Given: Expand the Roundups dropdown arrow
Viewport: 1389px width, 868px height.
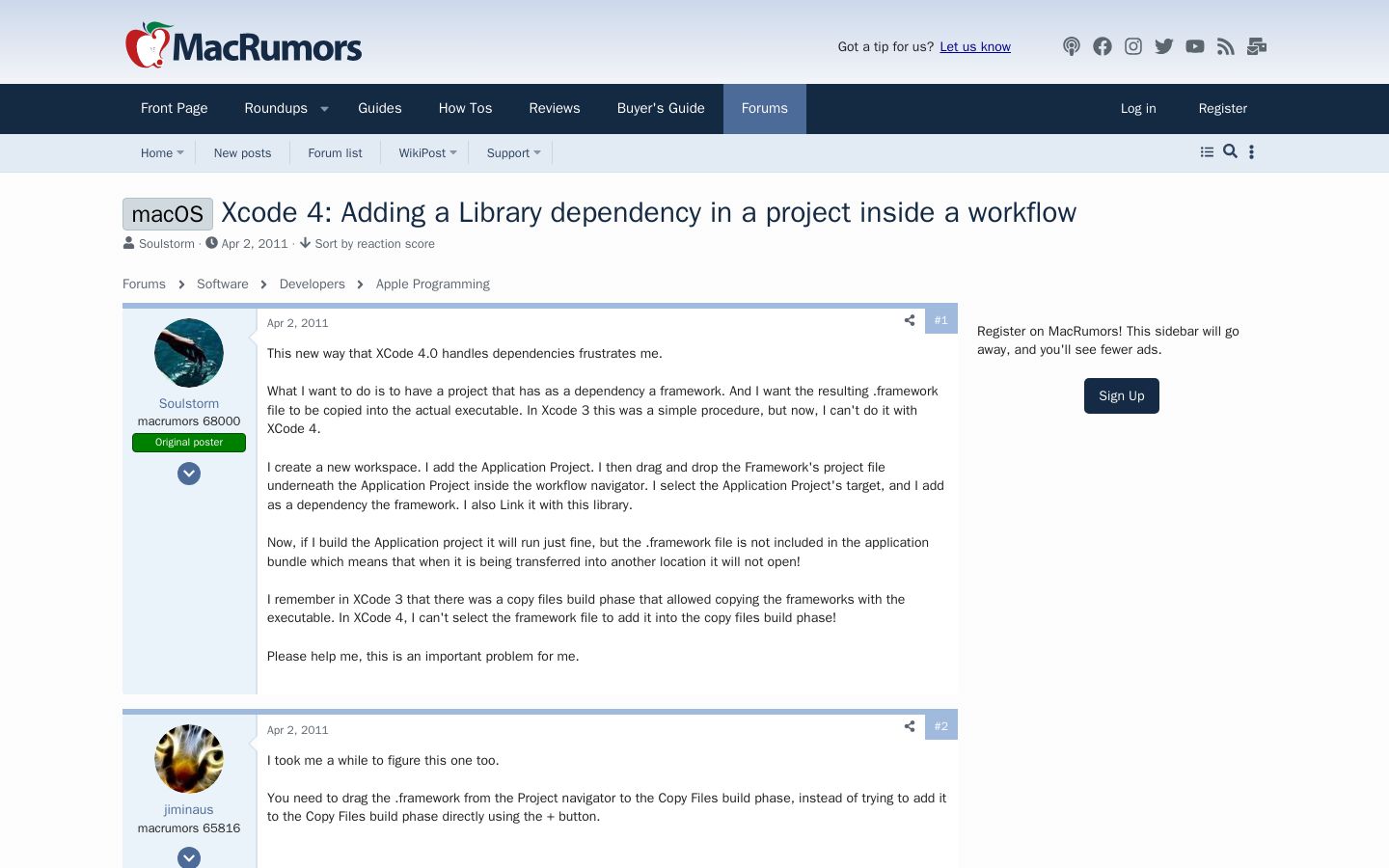Looking at the screenshot, I should click(325, 109).
